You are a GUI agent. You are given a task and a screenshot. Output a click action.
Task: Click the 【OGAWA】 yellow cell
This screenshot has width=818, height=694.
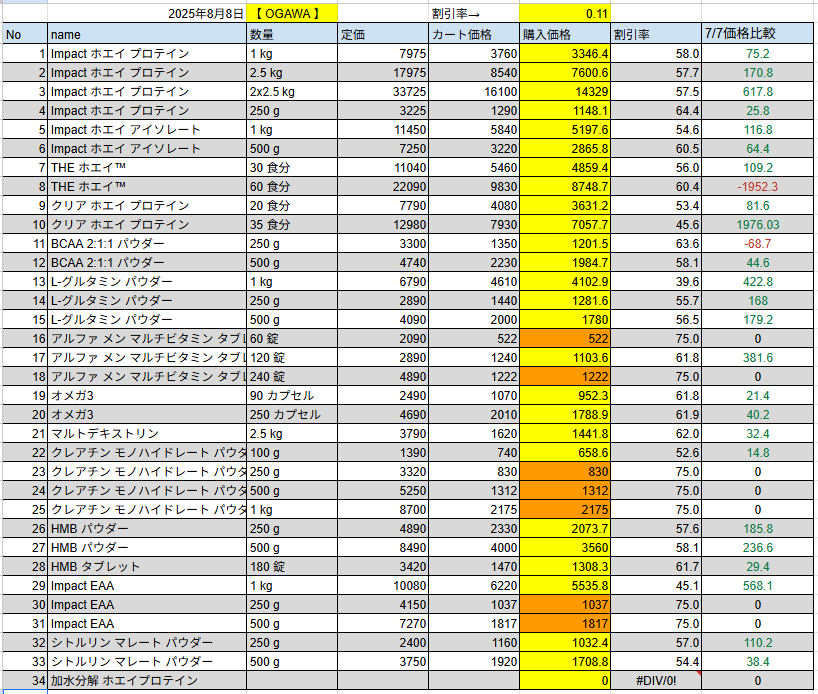pos(292,14)
